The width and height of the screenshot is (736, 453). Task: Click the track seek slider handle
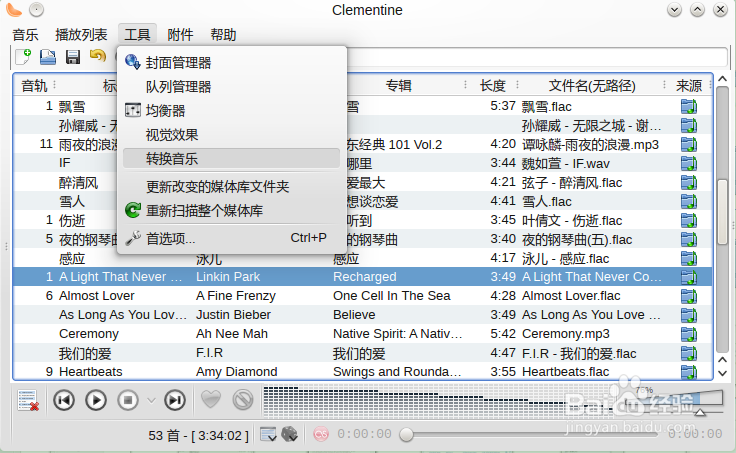pyautogui.click(x=406, y=434)
